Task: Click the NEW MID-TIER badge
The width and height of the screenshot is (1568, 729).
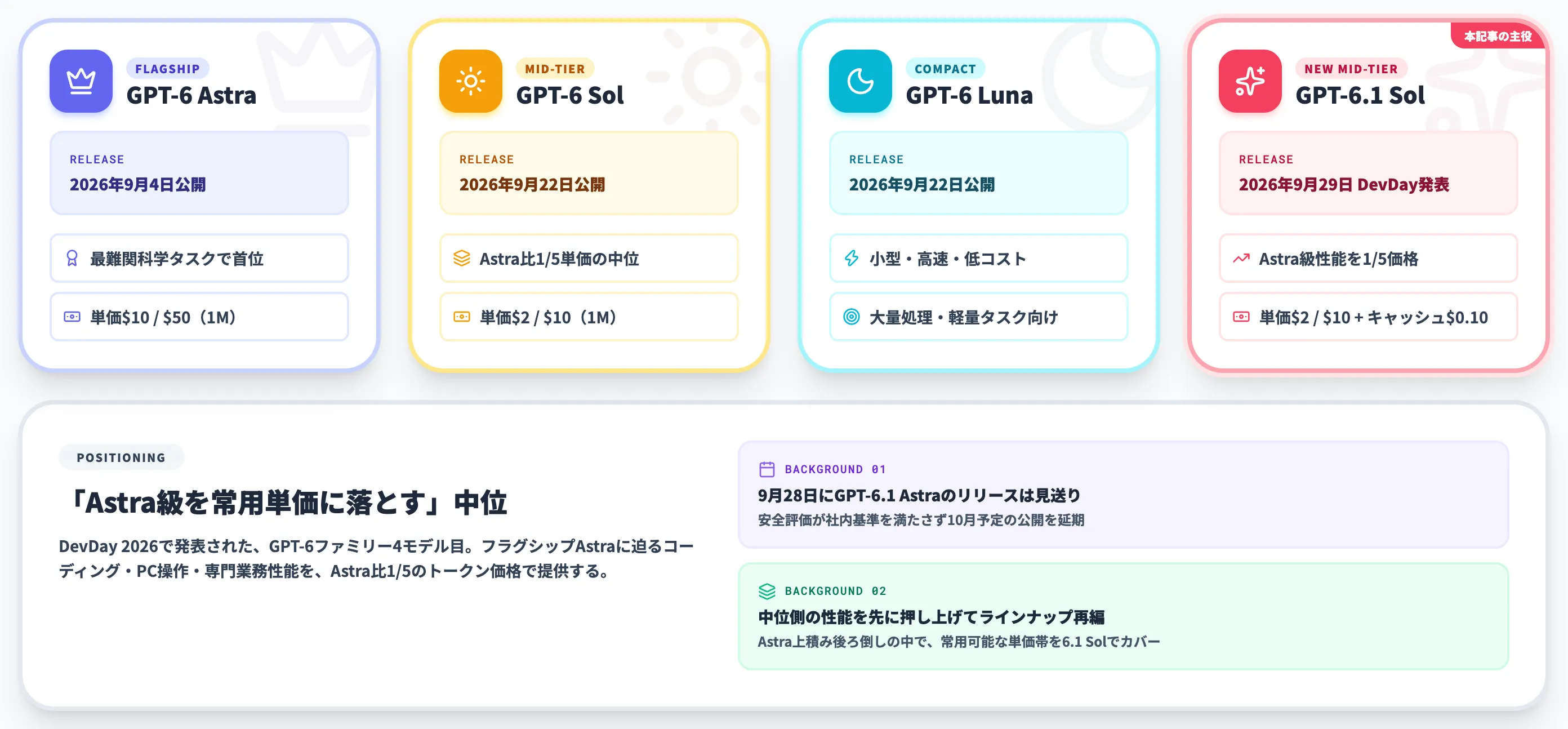Action: point(1351,69)
